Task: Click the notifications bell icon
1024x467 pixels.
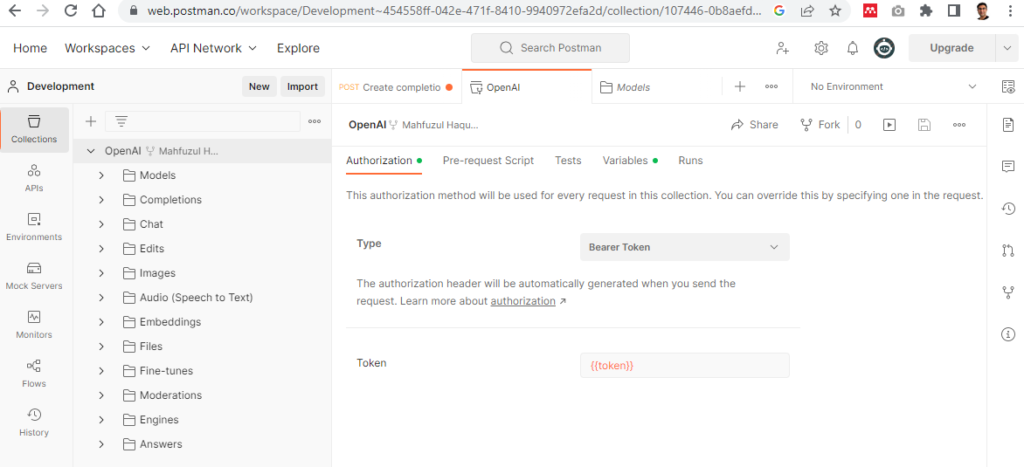Action: click(852, 48)
